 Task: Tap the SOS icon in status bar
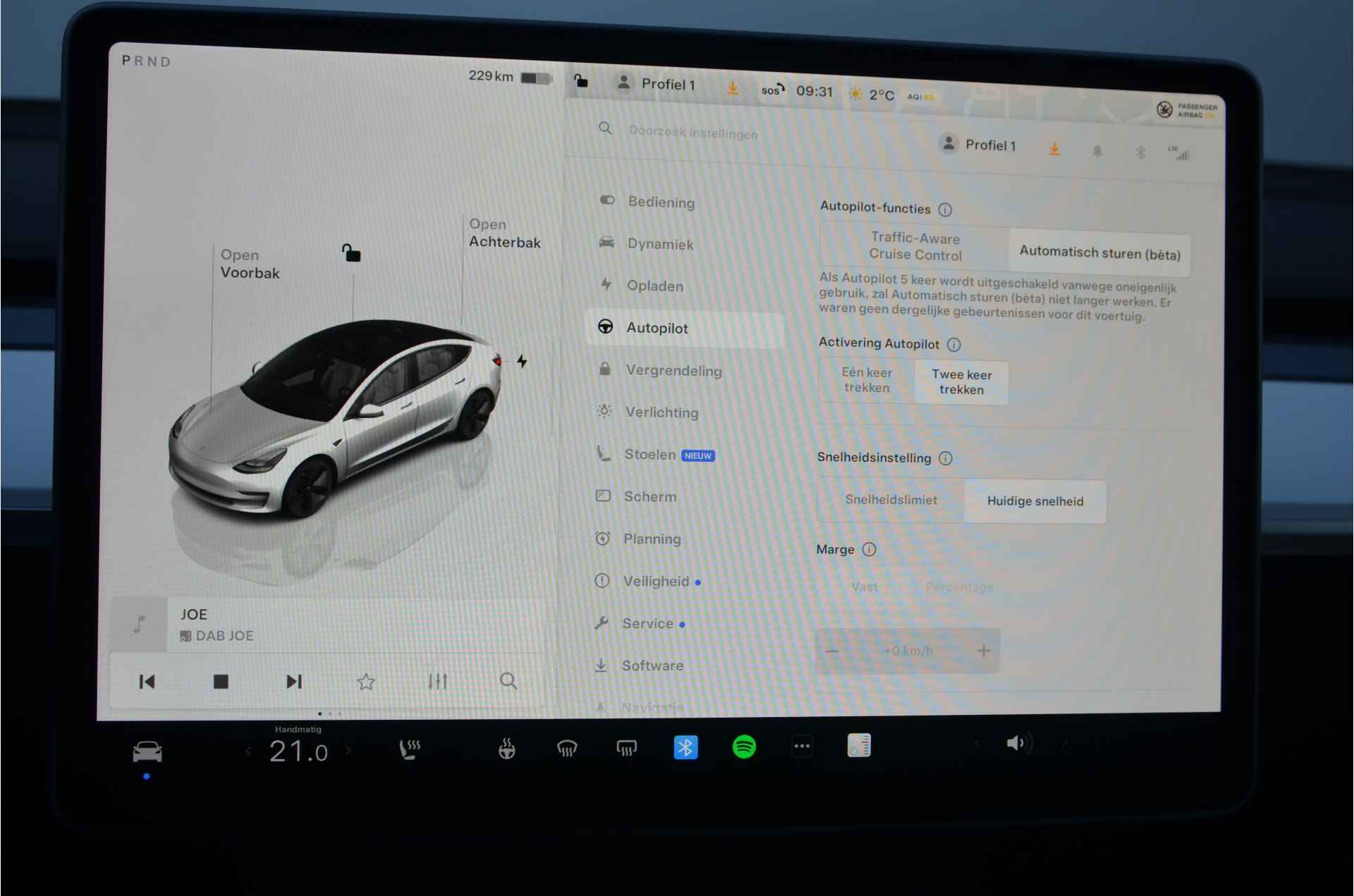[772, 90]
